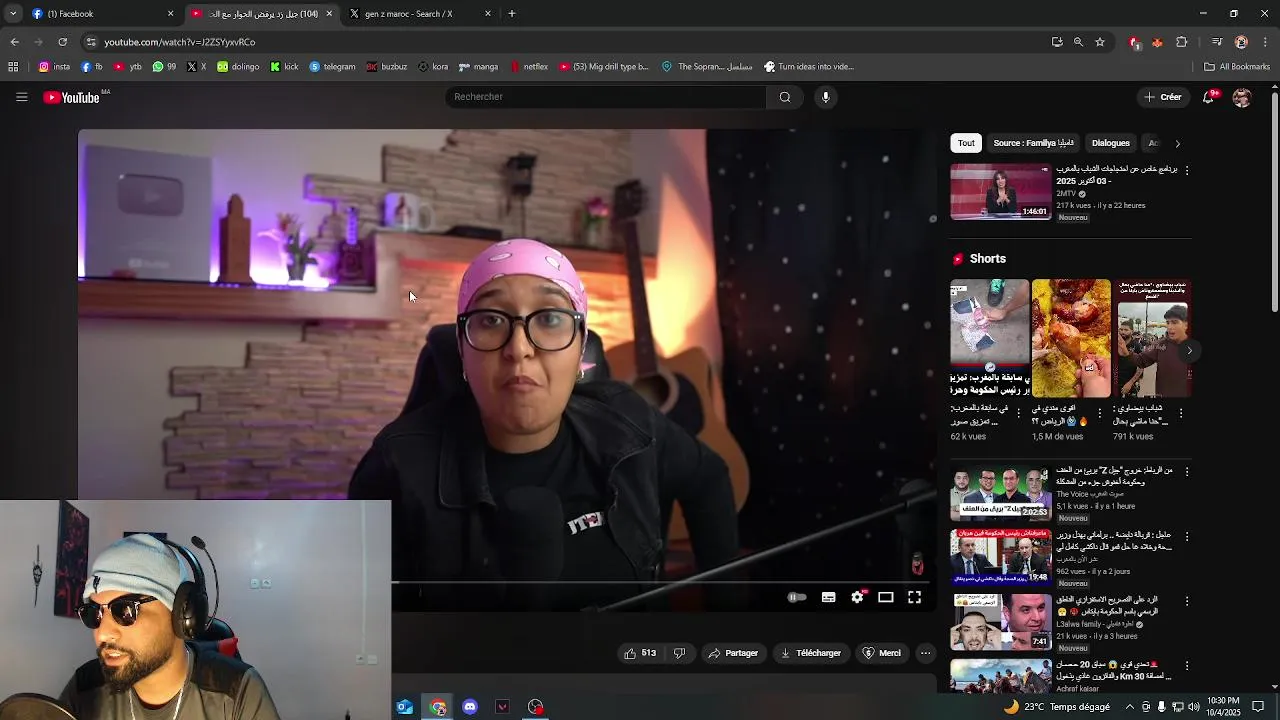Open Windows notification center icon
The width and height of the screenshot is (1280, 720).
pos(1259,707)
